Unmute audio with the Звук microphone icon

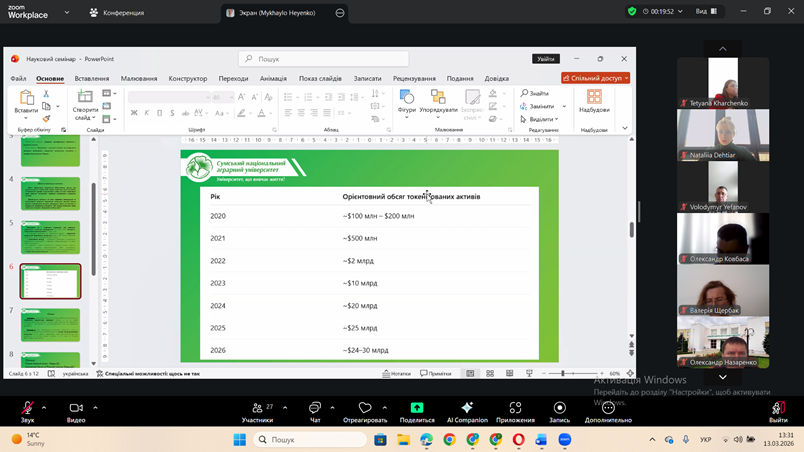(27, 408)
